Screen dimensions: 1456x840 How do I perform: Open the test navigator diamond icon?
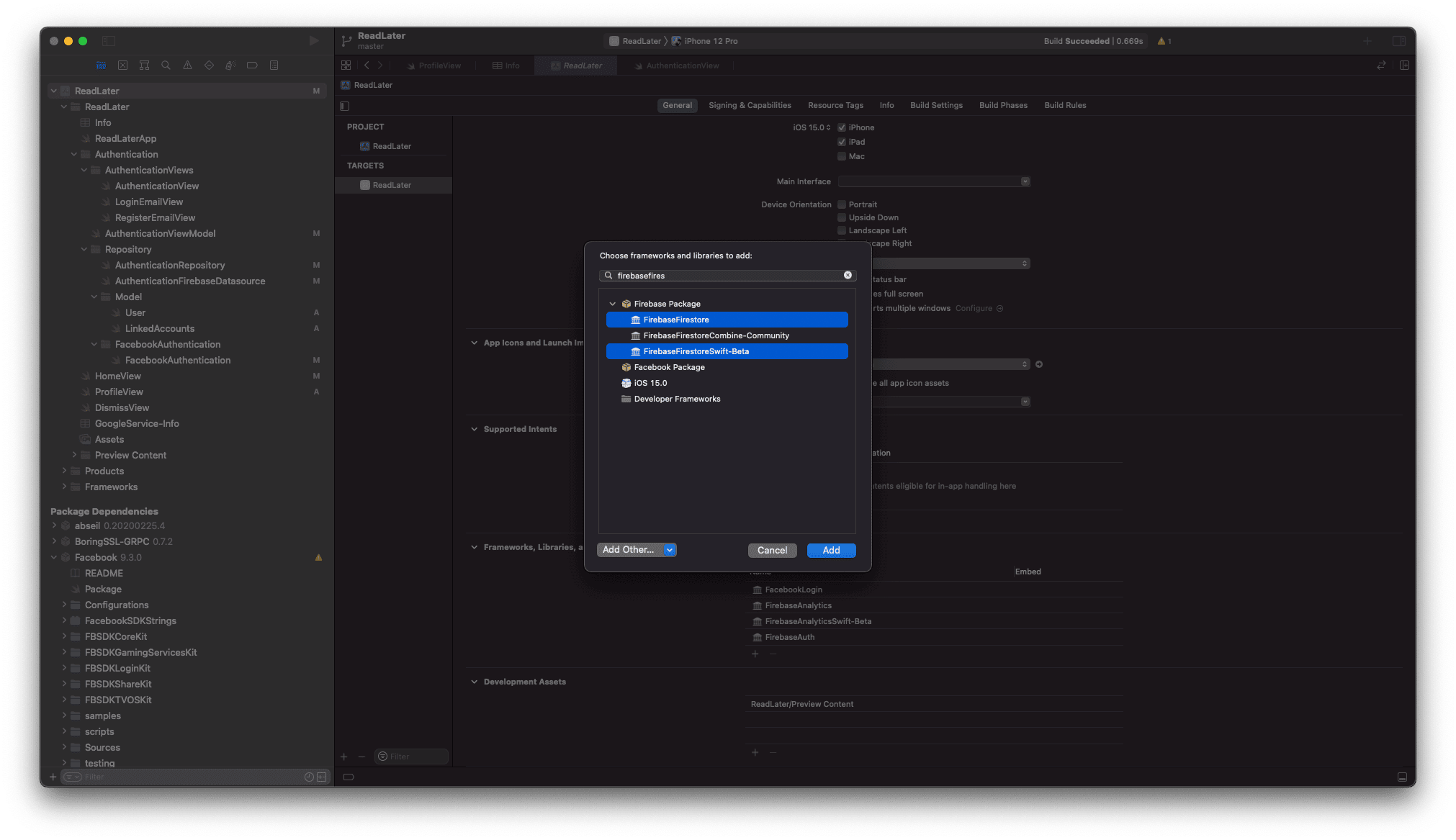209,66
